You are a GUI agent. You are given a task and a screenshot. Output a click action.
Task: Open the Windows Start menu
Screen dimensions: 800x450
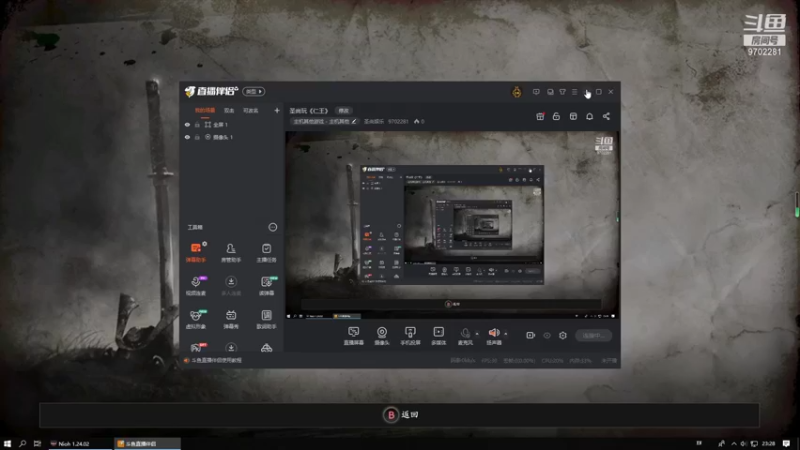tap(7, 443)
